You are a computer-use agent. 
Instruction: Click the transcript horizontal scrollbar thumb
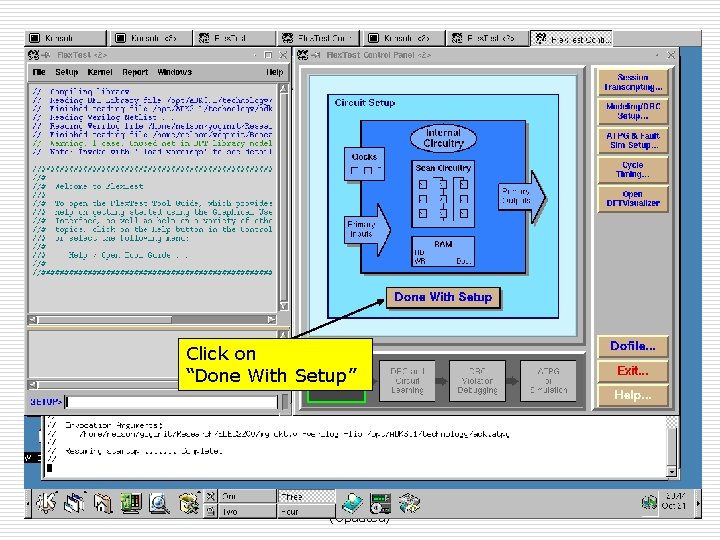(105, 319)
